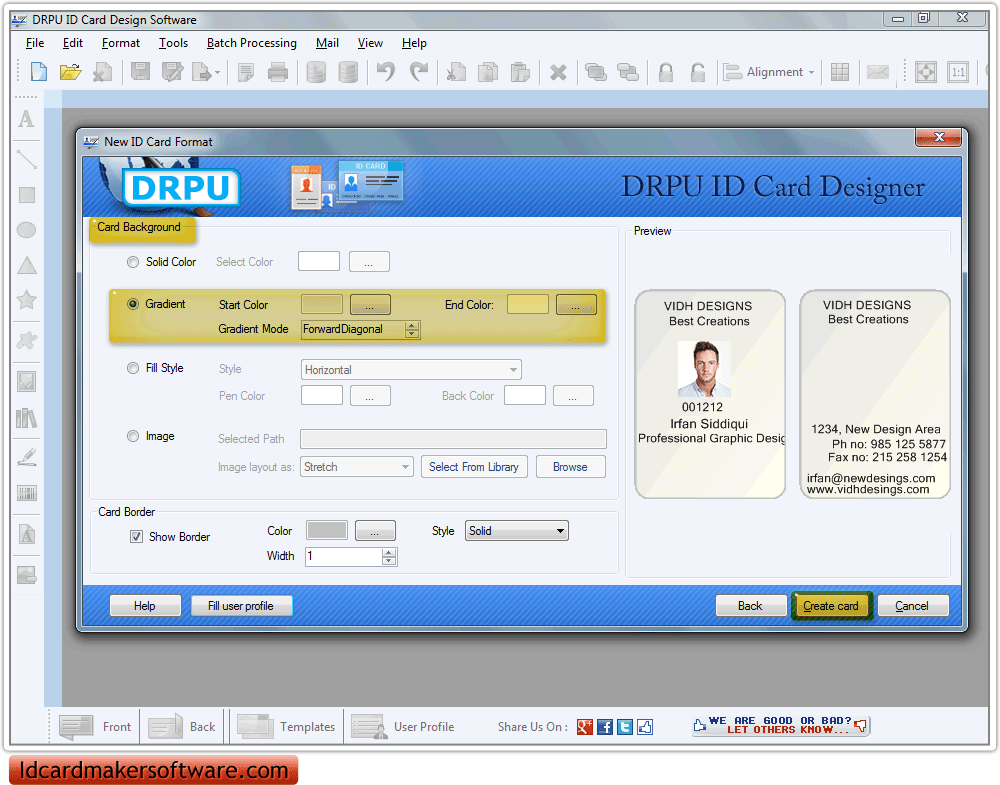Open the File menu
This screenshot has width=1000, height=785.
[35, 43]
